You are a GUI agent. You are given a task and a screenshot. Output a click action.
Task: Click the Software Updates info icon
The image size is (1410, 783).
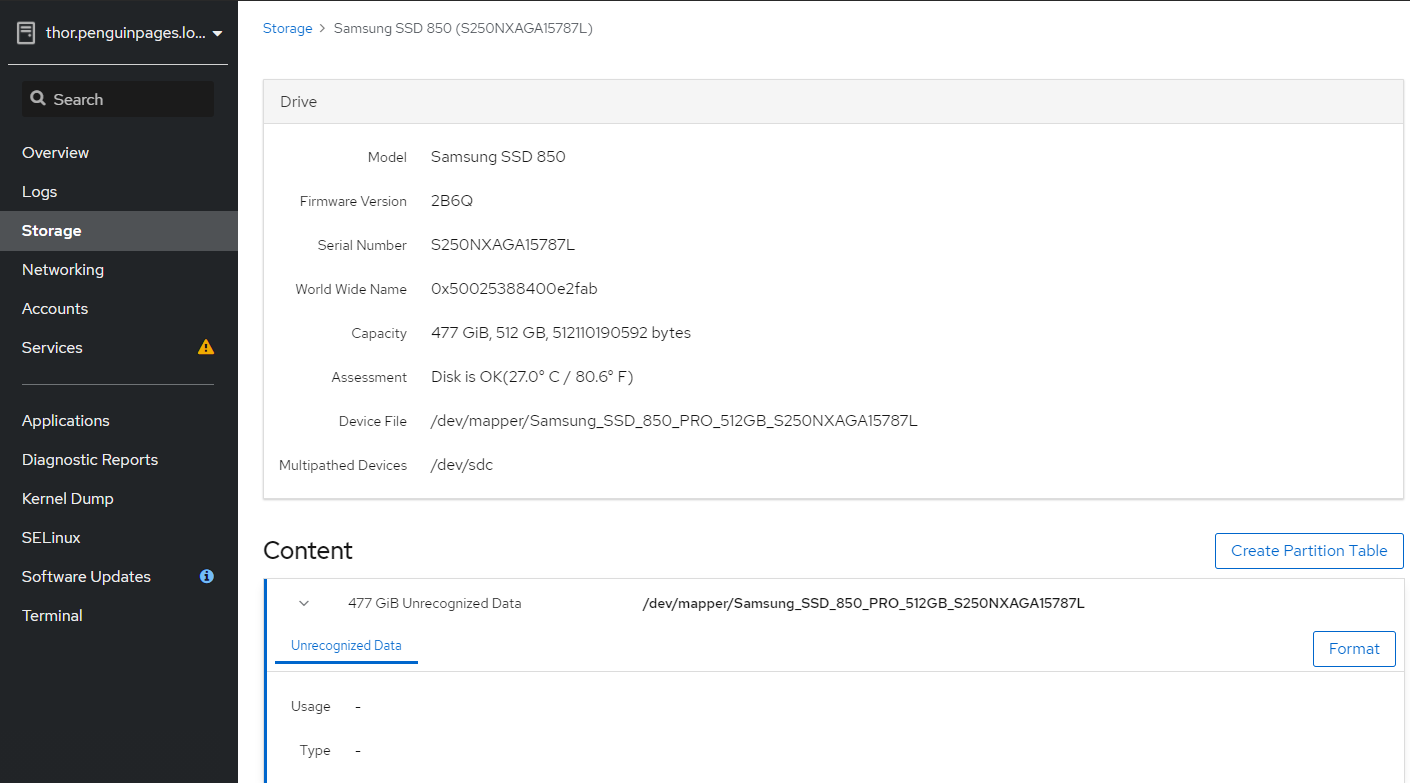207,577
